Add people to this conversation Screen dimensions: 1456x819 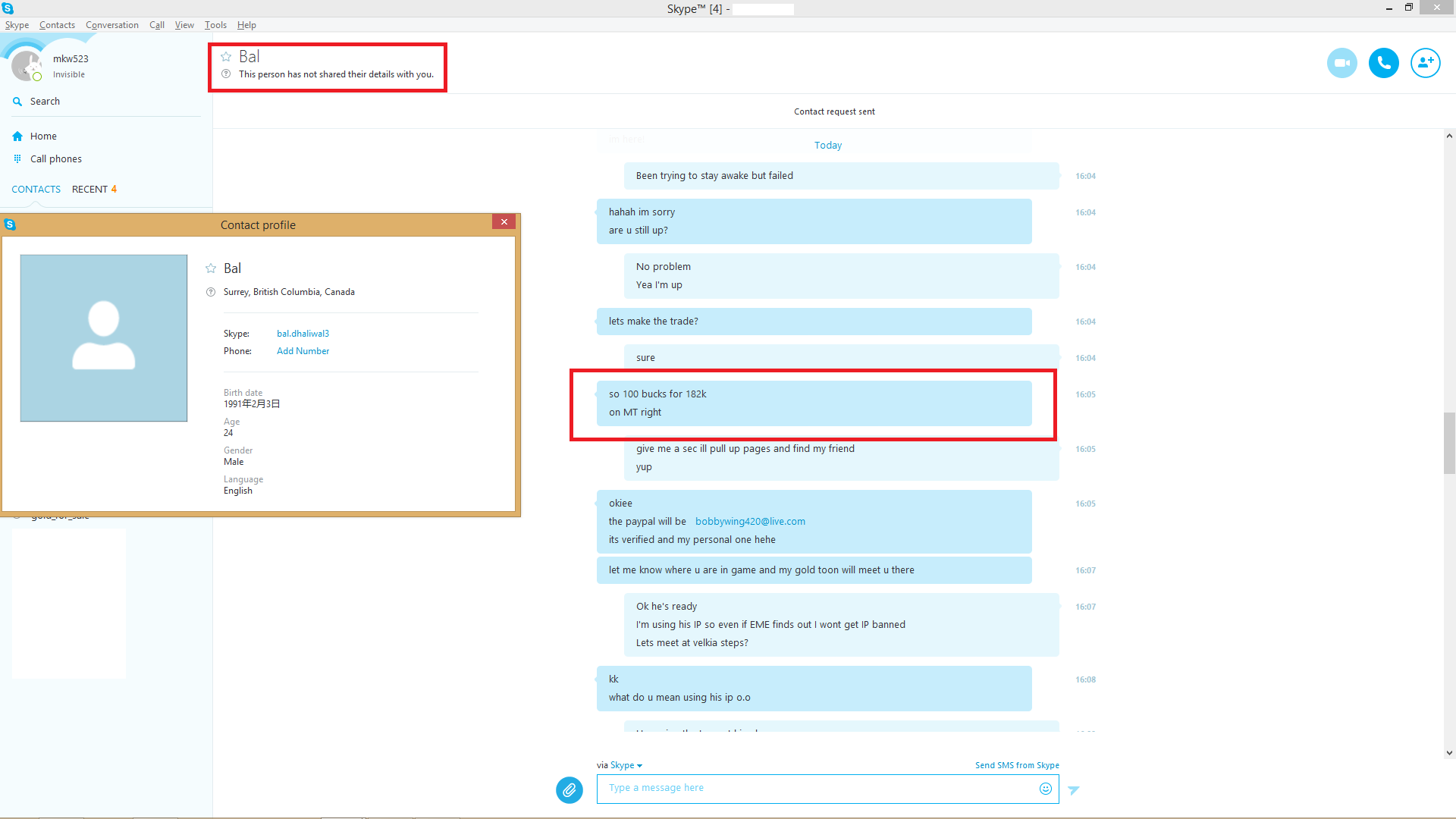point(1425,63)
